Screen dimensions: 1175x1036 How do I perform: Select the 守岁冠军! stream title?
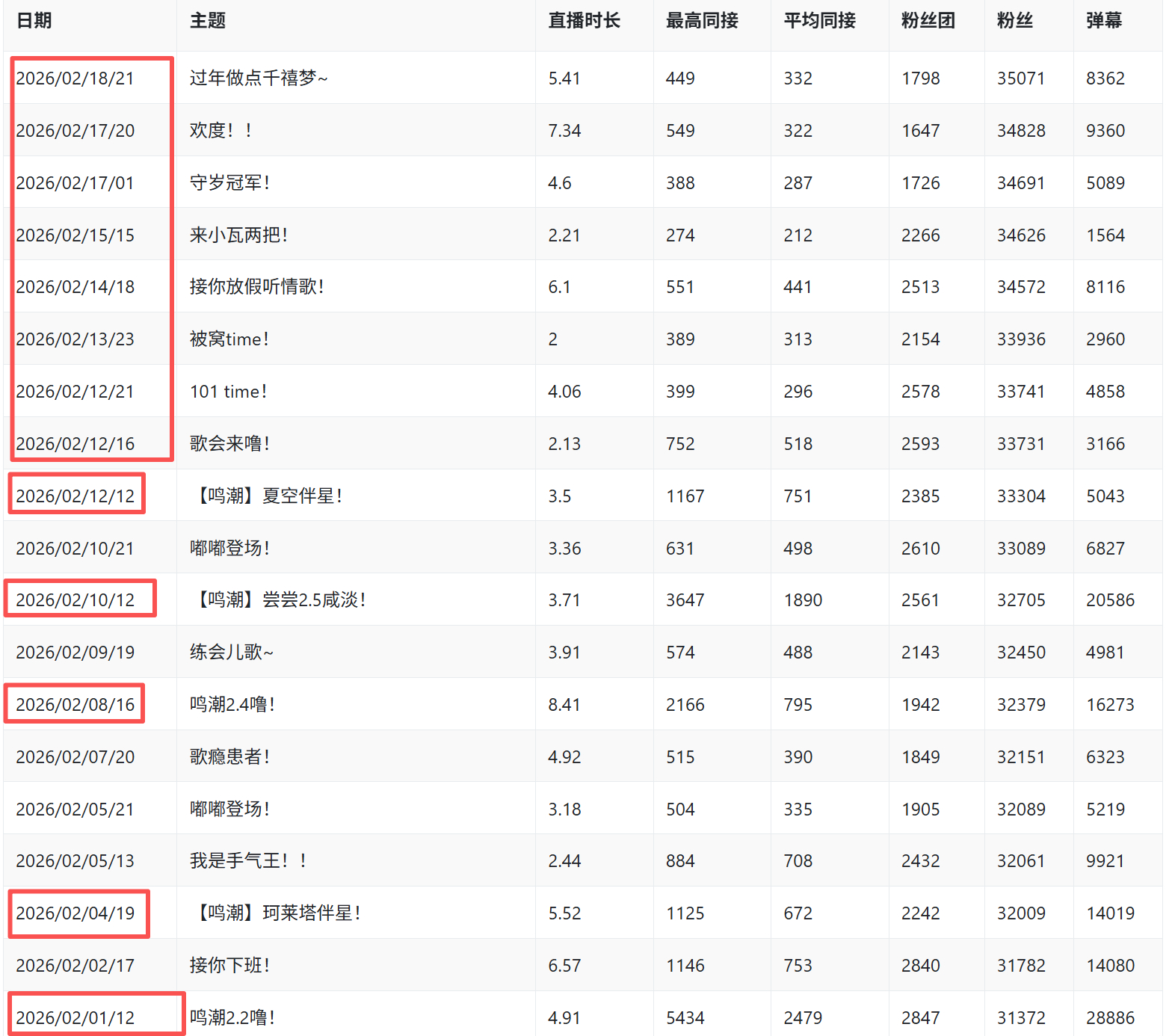point(229,183)
